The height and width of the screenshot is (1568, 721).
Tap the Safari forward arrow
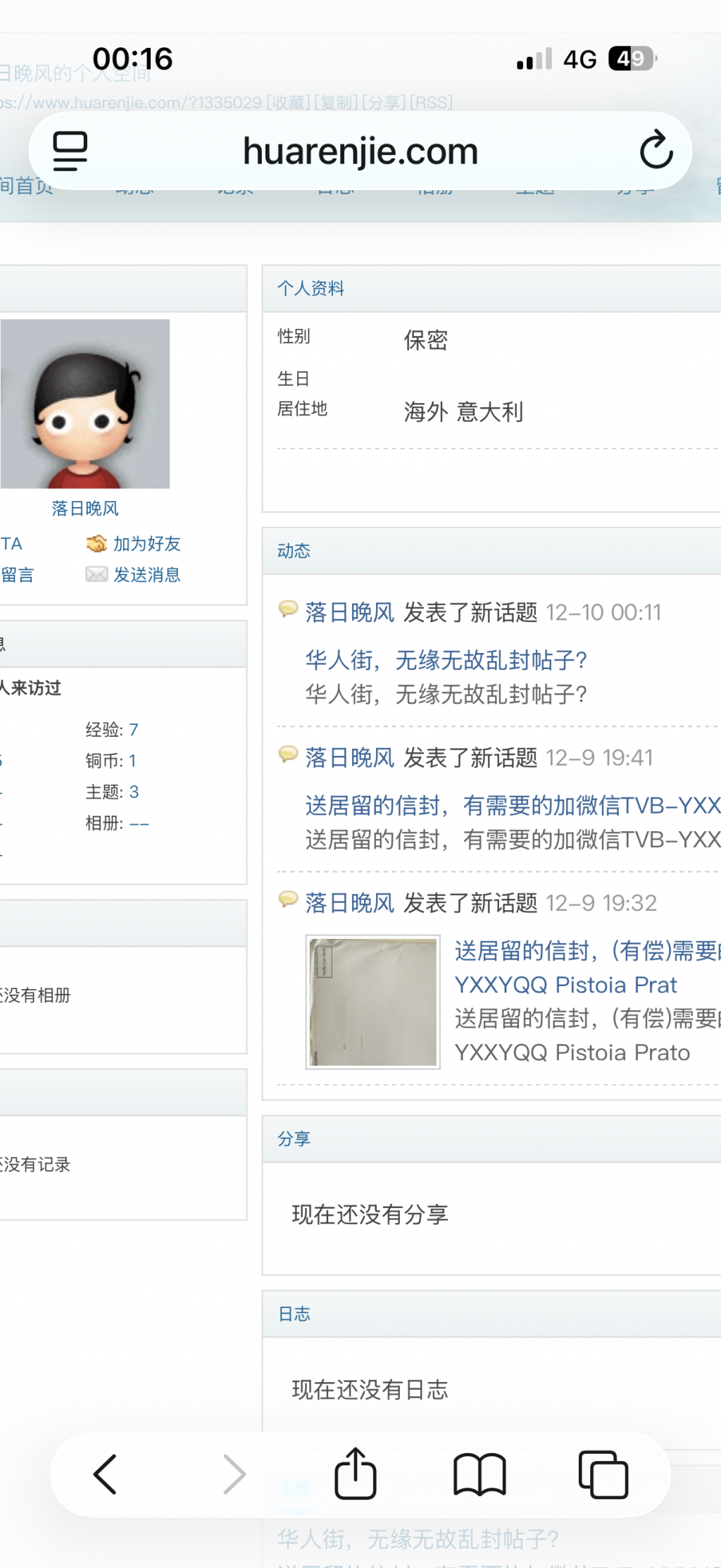(234, 1474)
